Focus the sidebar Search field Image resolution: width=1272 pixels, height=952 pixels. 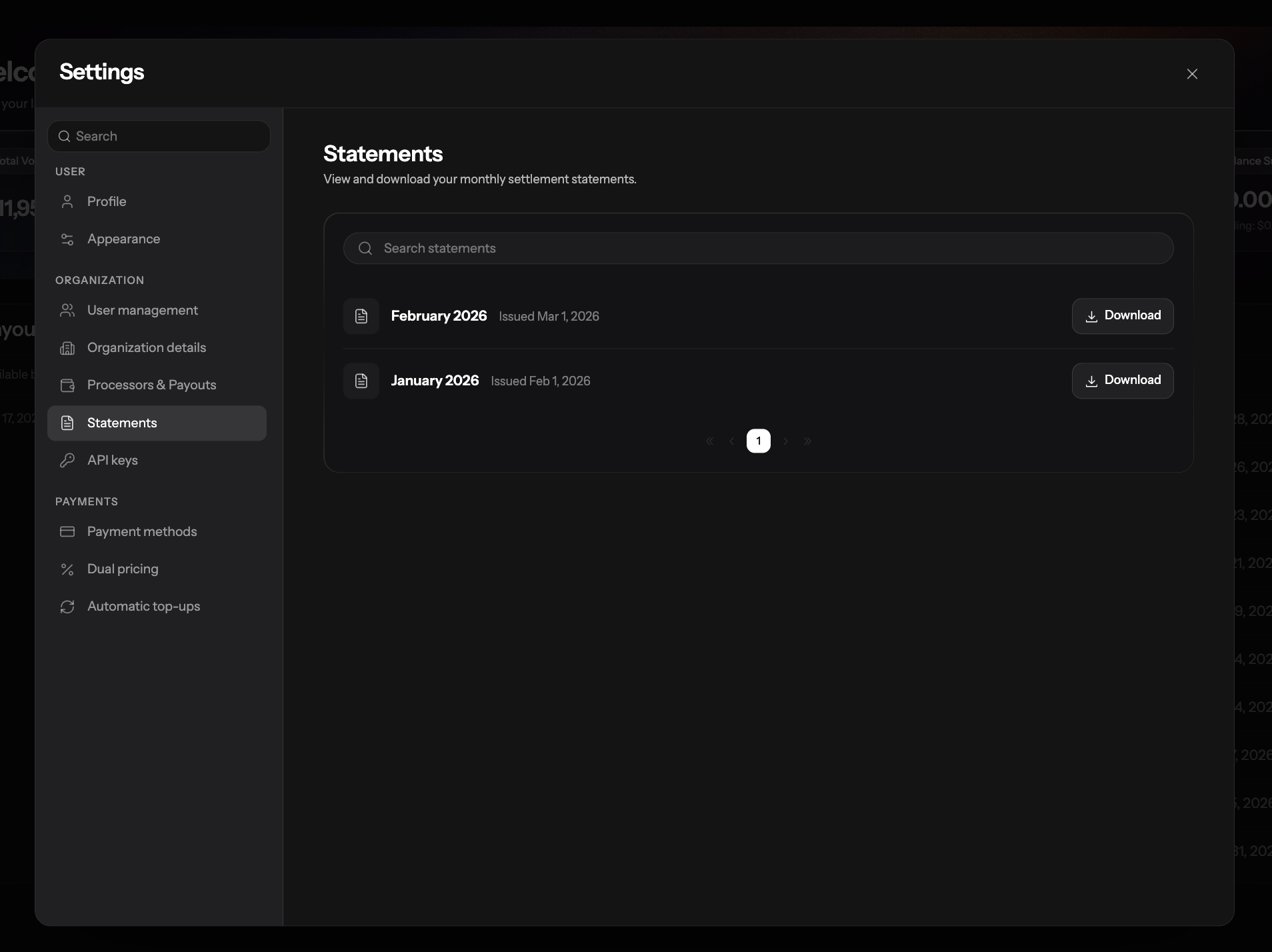click(x=159, y=136)
